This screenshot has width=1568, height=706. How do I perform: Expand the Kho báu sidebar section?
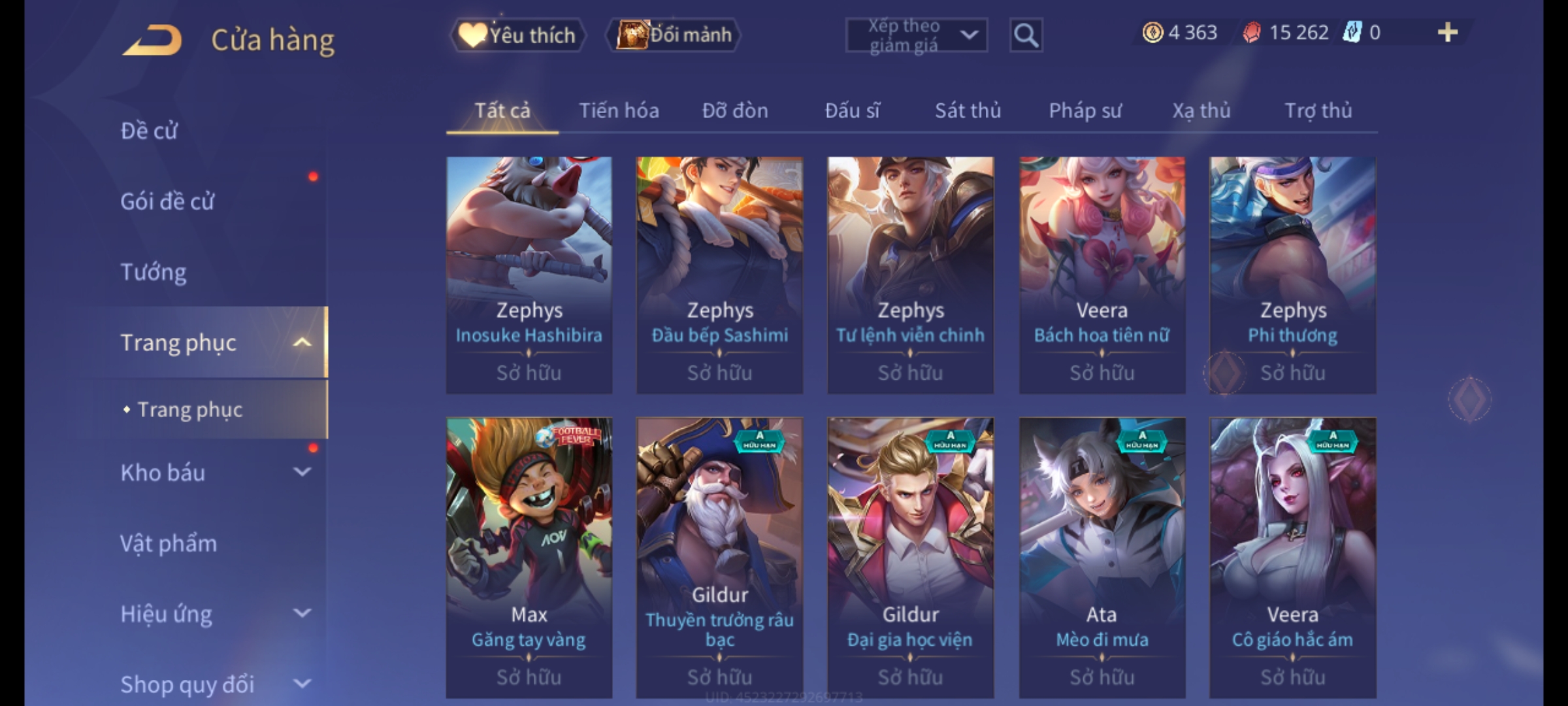click(302, 472)
